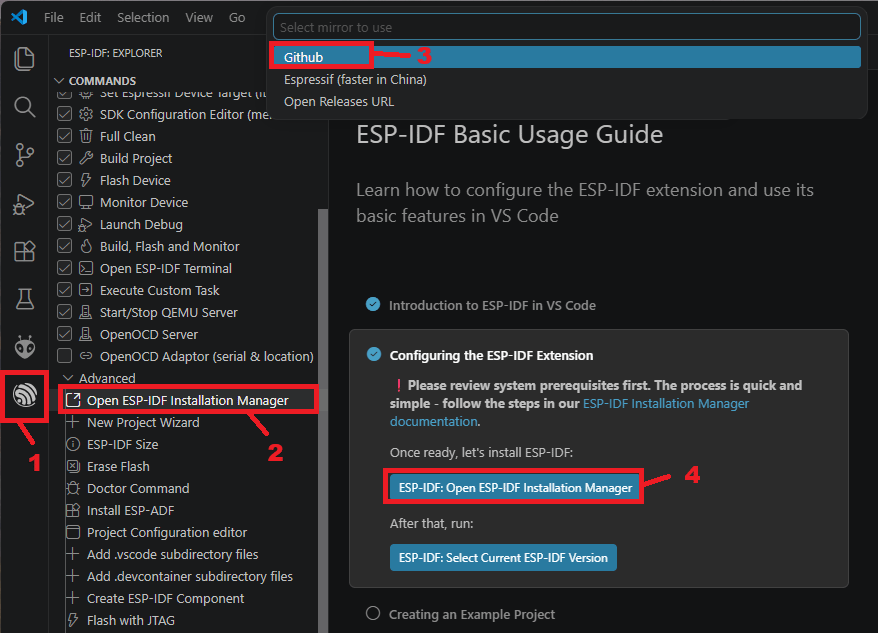This screenshot has width=878, height=633.
Task: Click the wrench icon of Build Project
Action: pyautogui.click(x=86, y=158)
